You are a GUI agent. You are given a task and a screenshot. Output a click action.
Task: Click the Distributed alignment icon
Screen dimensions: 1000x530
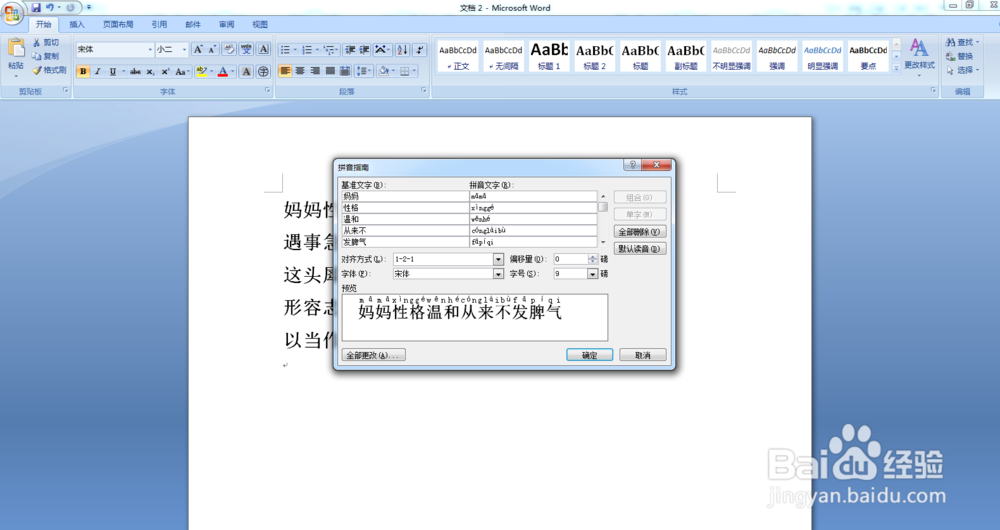(345, 71)
